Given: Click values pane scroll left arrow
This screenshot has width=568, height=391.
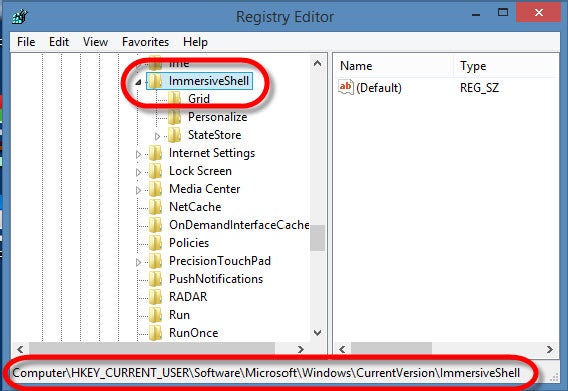Looking at the screenshot, I should (x=342, y=349).
